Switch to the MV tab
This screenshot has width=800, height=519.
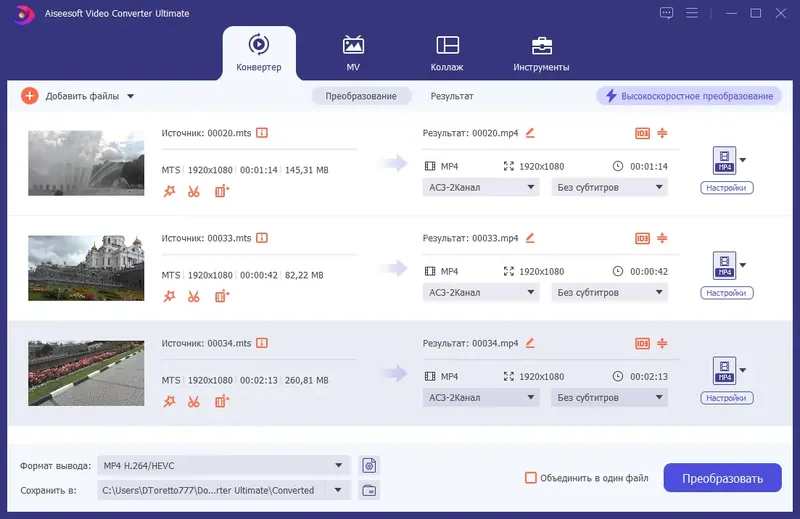pos(353,53)
